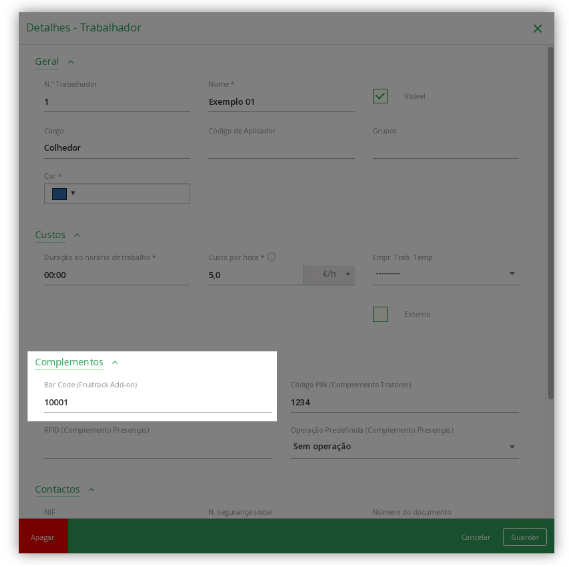
Task: Click the Bar Code field with 10001
Action: click(158, 403)
